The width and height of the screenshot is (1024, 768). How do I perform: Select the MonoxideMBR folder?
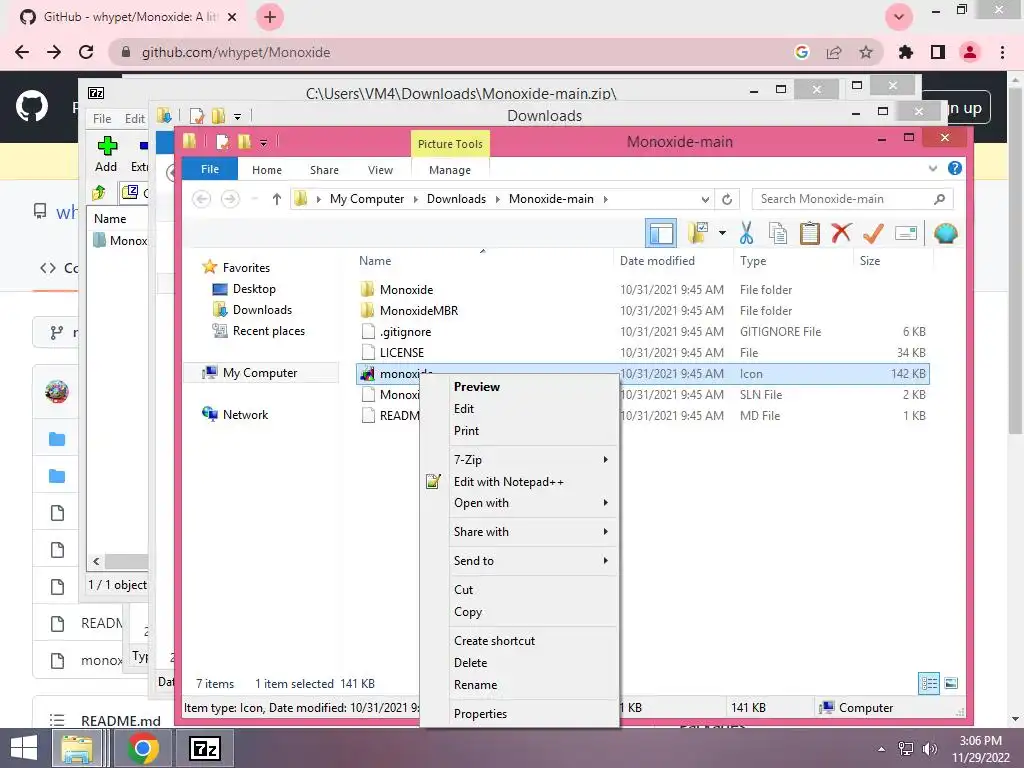coord(409,311)
